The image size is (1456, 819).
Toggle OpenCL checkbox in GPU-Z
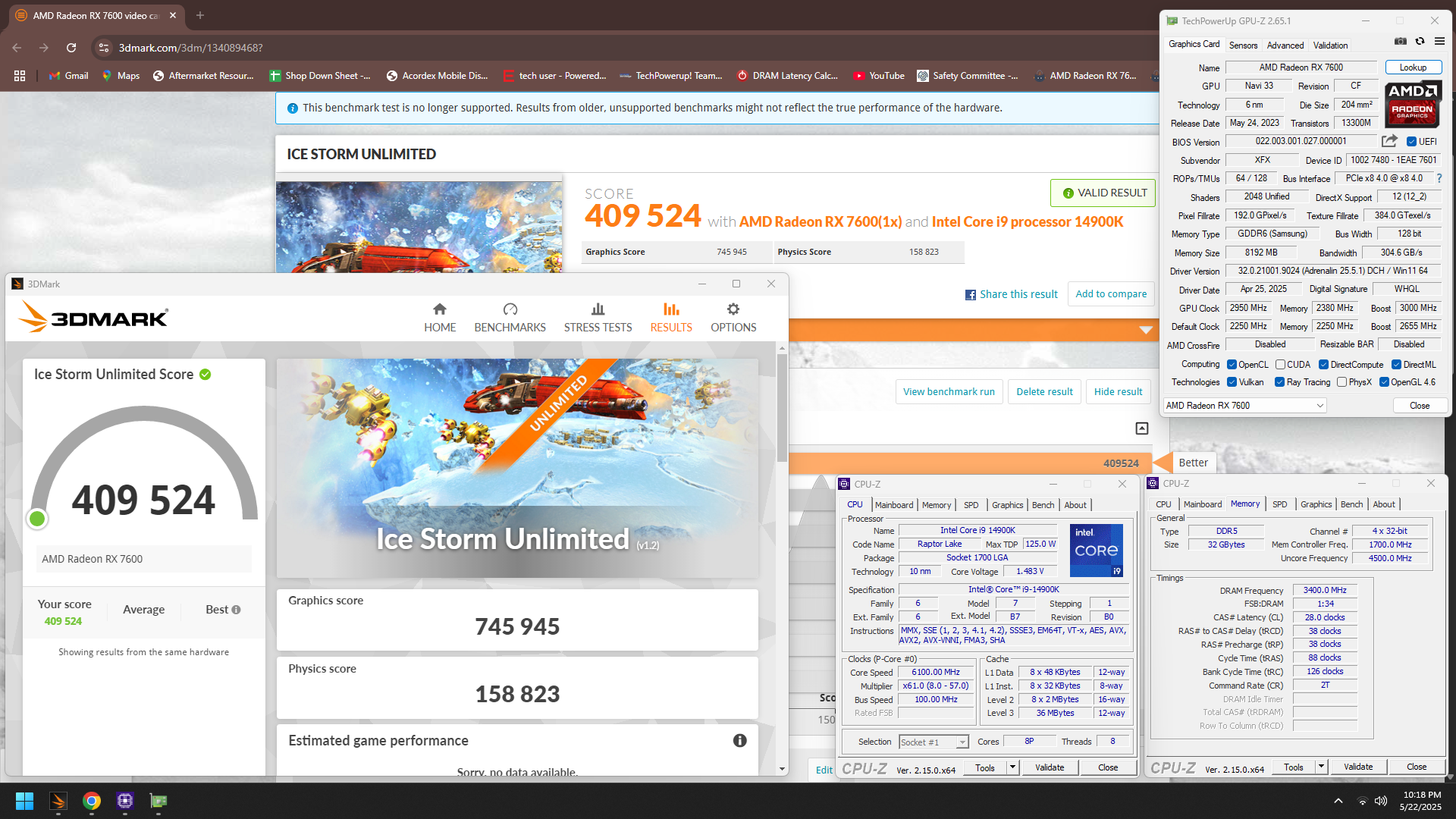[x=1232, y=365]
